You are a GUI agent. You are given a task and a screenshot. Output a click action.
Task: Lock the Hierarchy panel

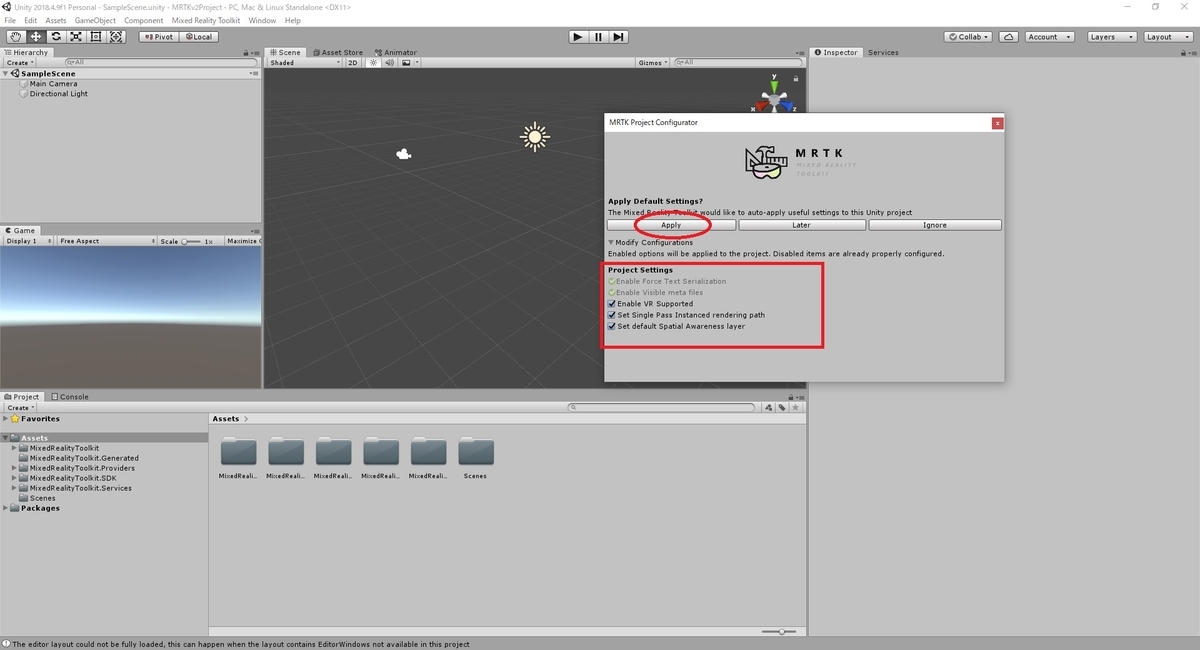point(246,53)
